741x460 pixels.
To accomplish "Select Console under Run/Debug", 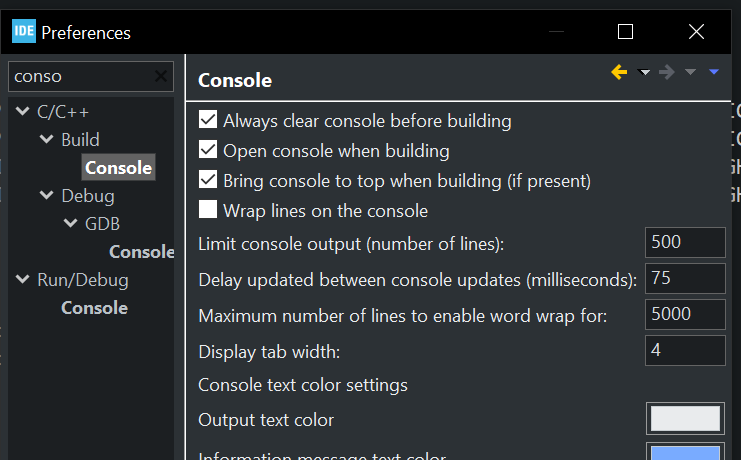I will click(x=94, y=308).
